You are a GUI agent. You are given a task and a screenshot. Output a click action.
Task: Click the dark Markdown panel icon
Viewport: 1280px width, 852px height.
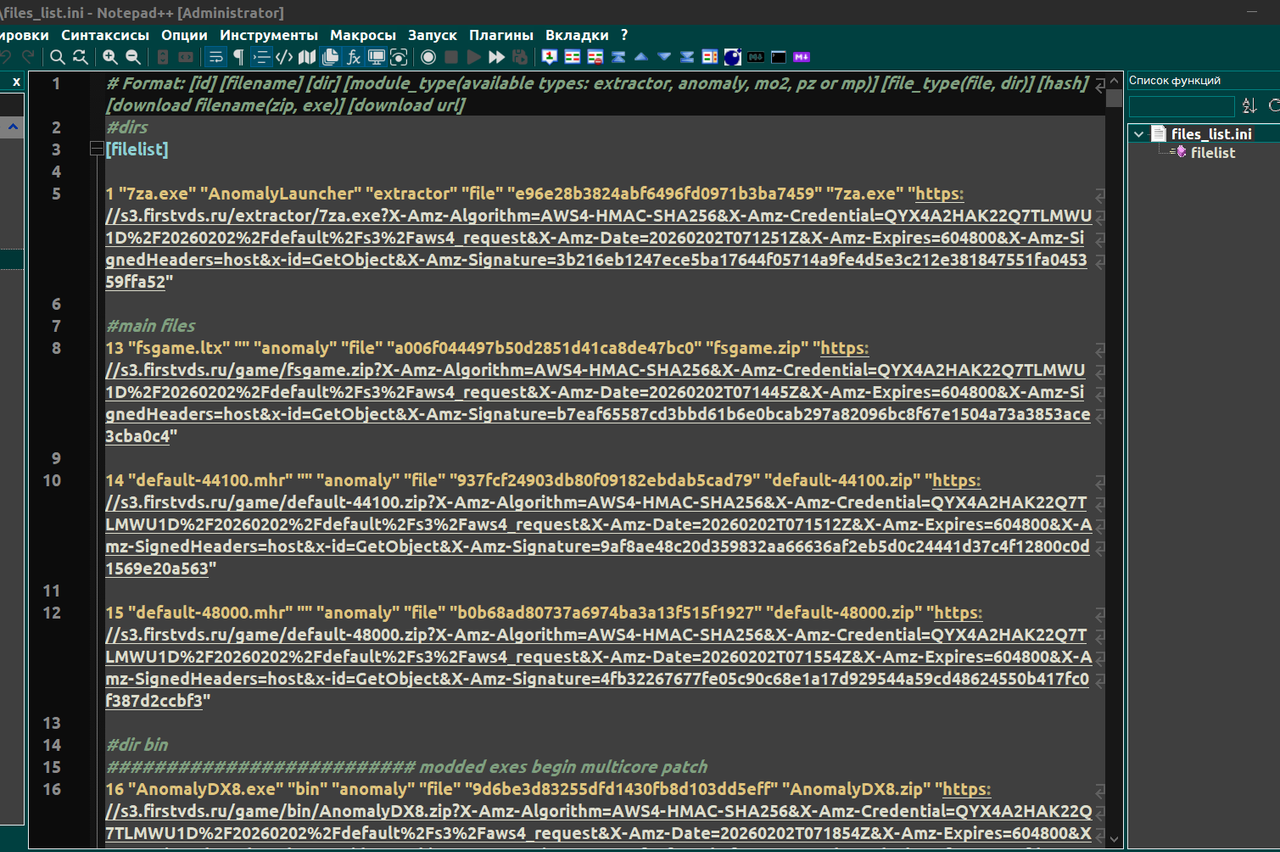[x=756, y=57]
